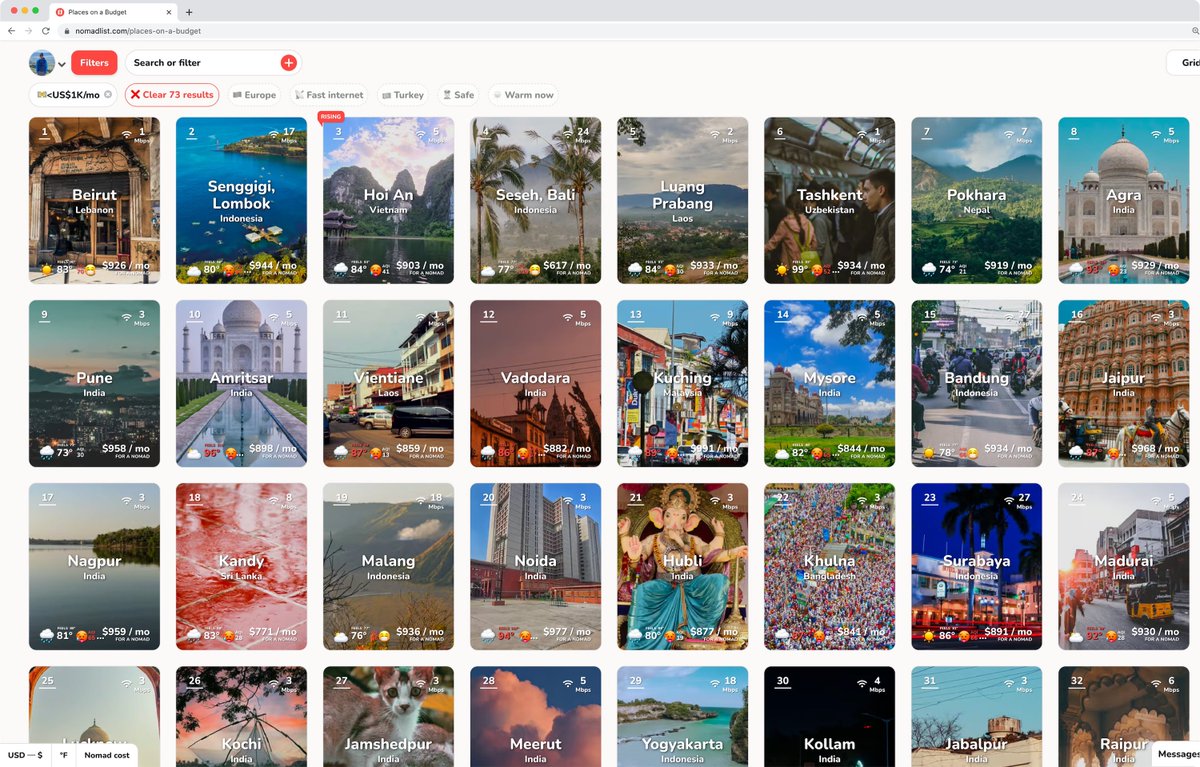Click the rain cloud icon on Nagpur card
Image resolution: width=1200 pixels, height=767 pixels.
(46, 635)
